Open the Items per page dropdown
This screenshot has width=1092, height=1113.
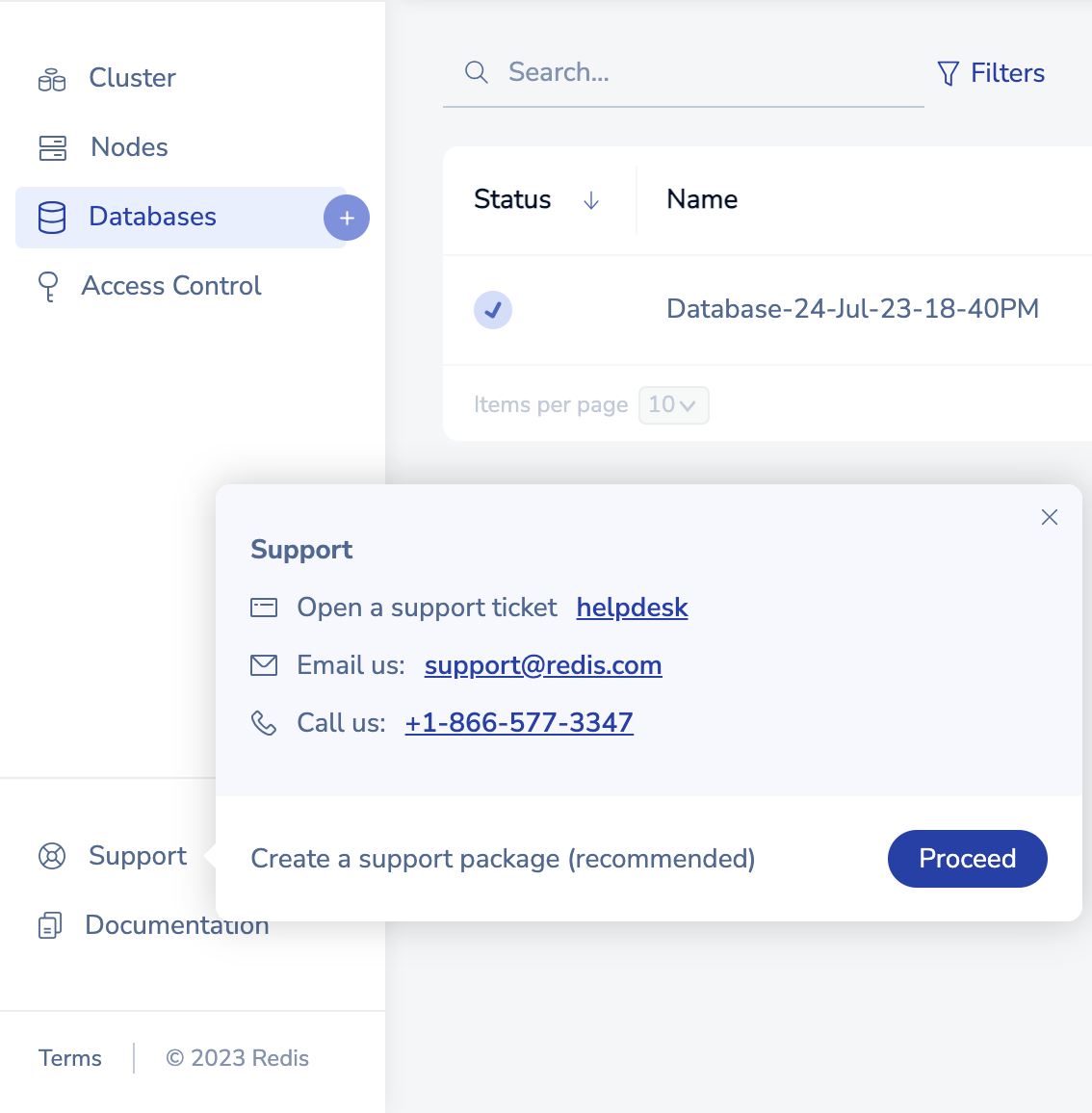(x=673, y=405)
